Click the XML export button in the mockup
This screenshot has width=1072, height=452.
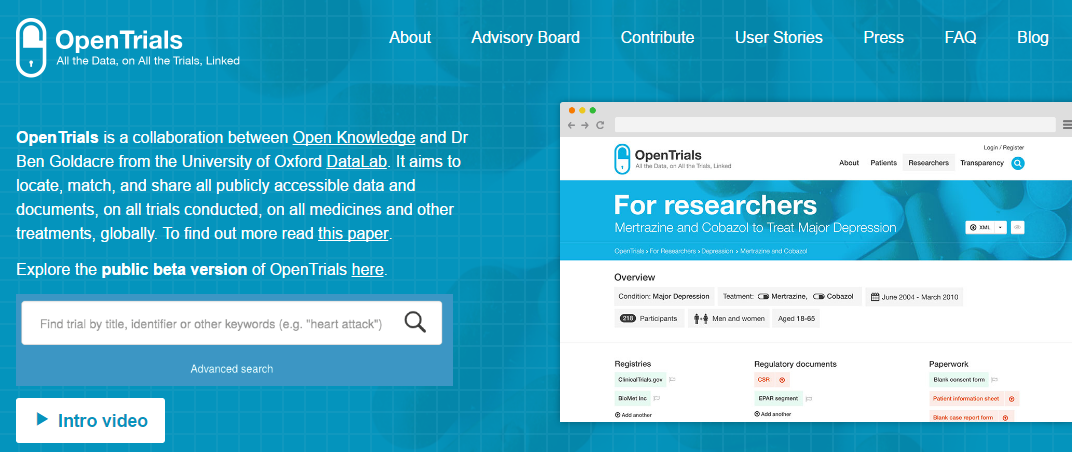pyautogui.click(x=979, y=227)
